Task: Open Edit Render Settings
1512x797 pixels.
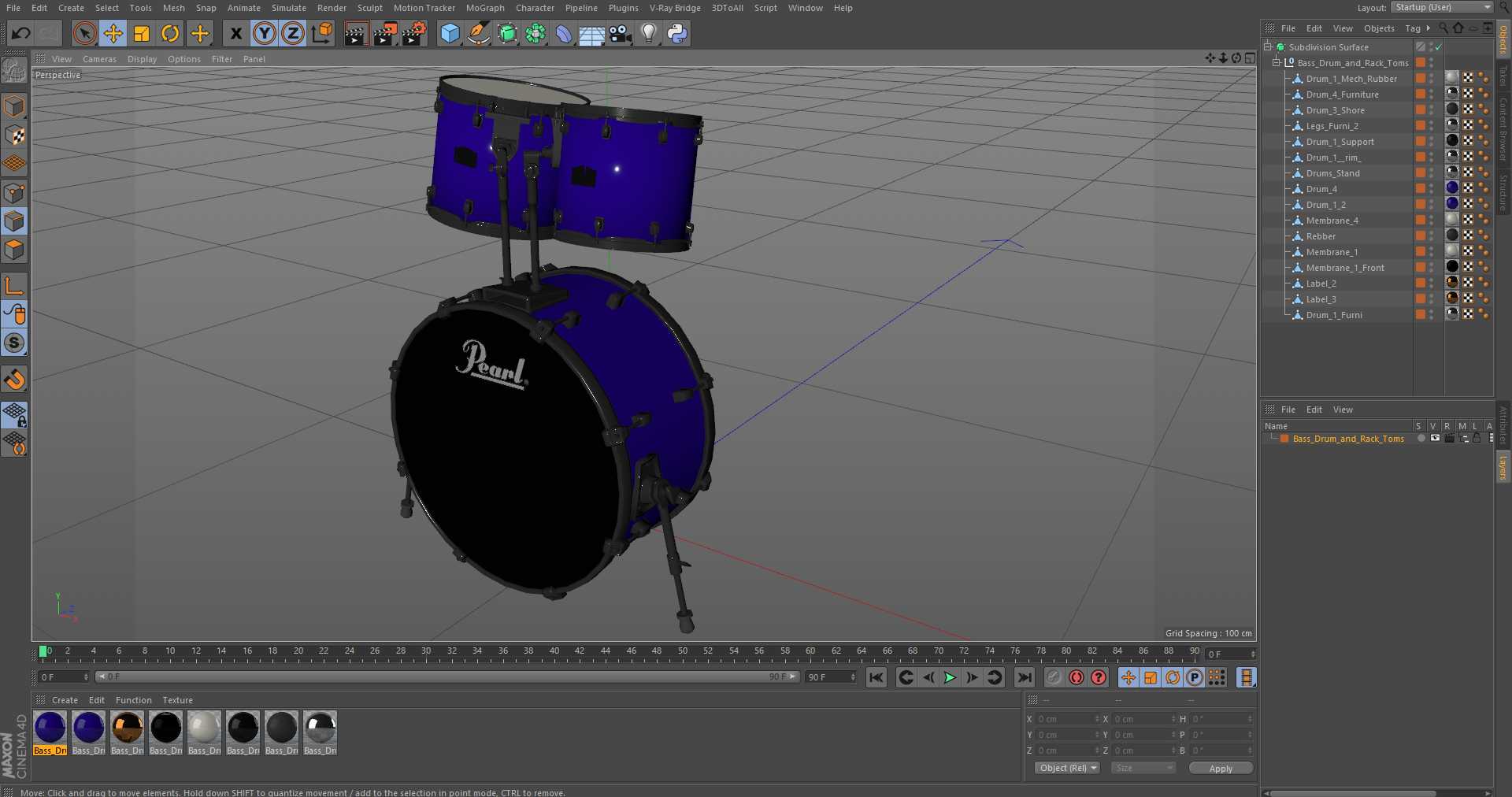Action: [x=414, y=33]
